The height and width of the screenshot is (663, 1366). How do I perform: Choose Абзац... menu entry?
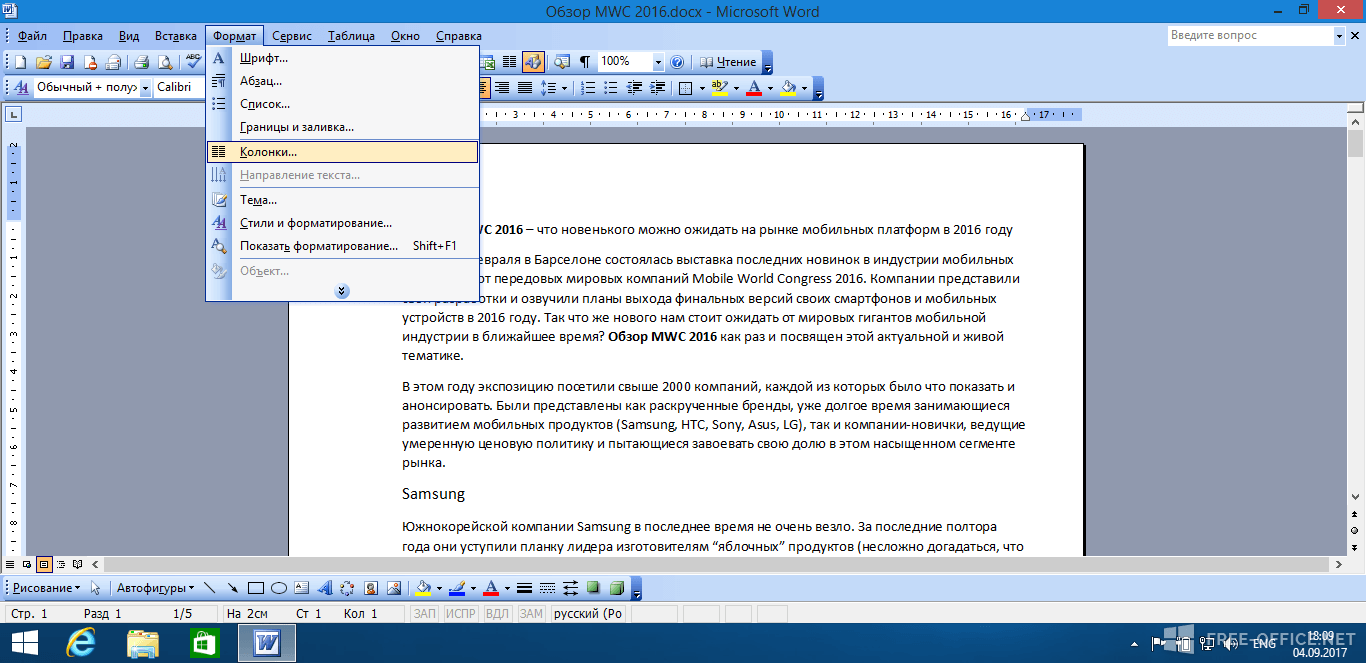(342, 81)
